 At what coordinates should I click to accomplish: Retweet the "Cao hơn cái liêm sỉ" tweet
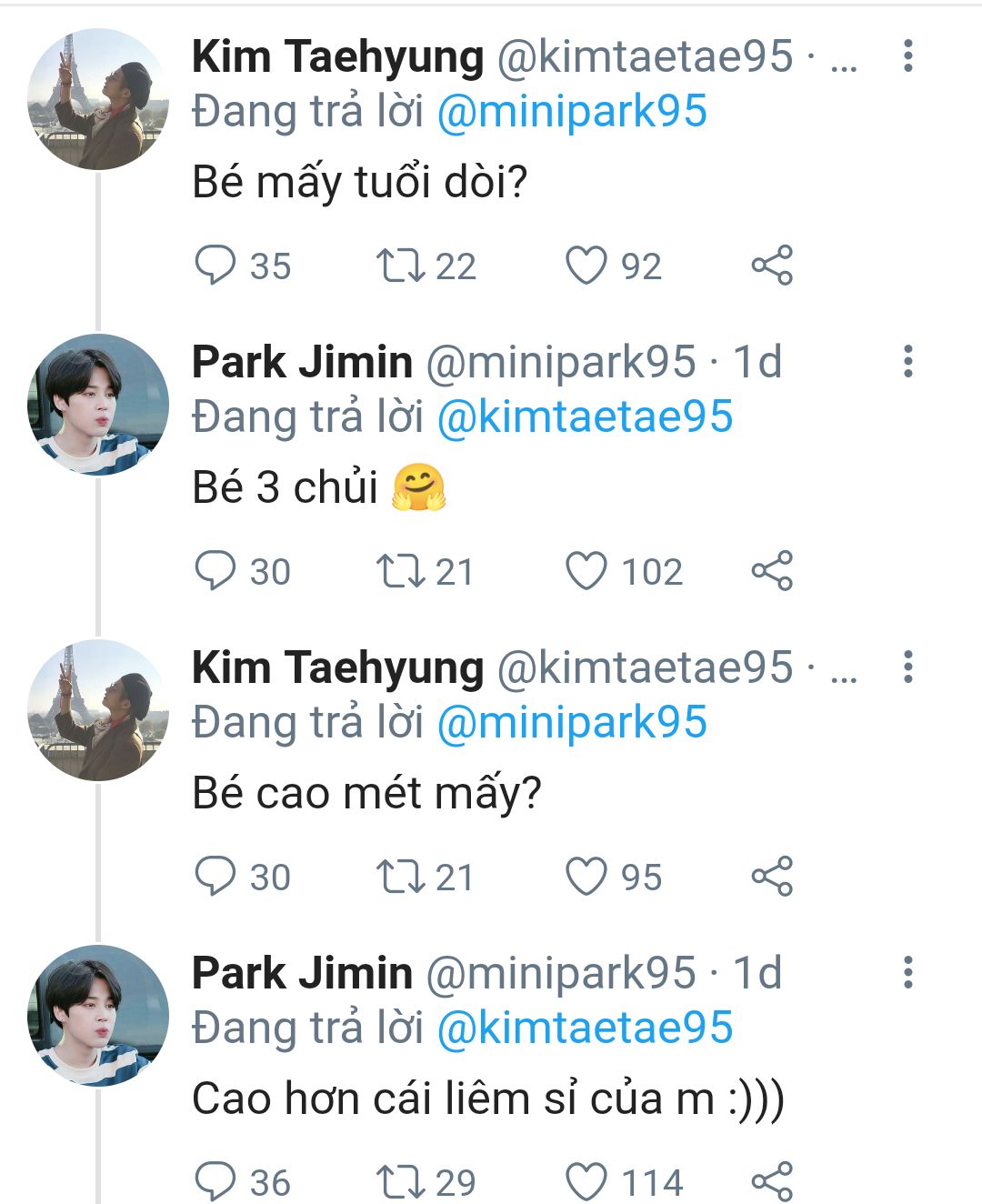[401, 1182]
